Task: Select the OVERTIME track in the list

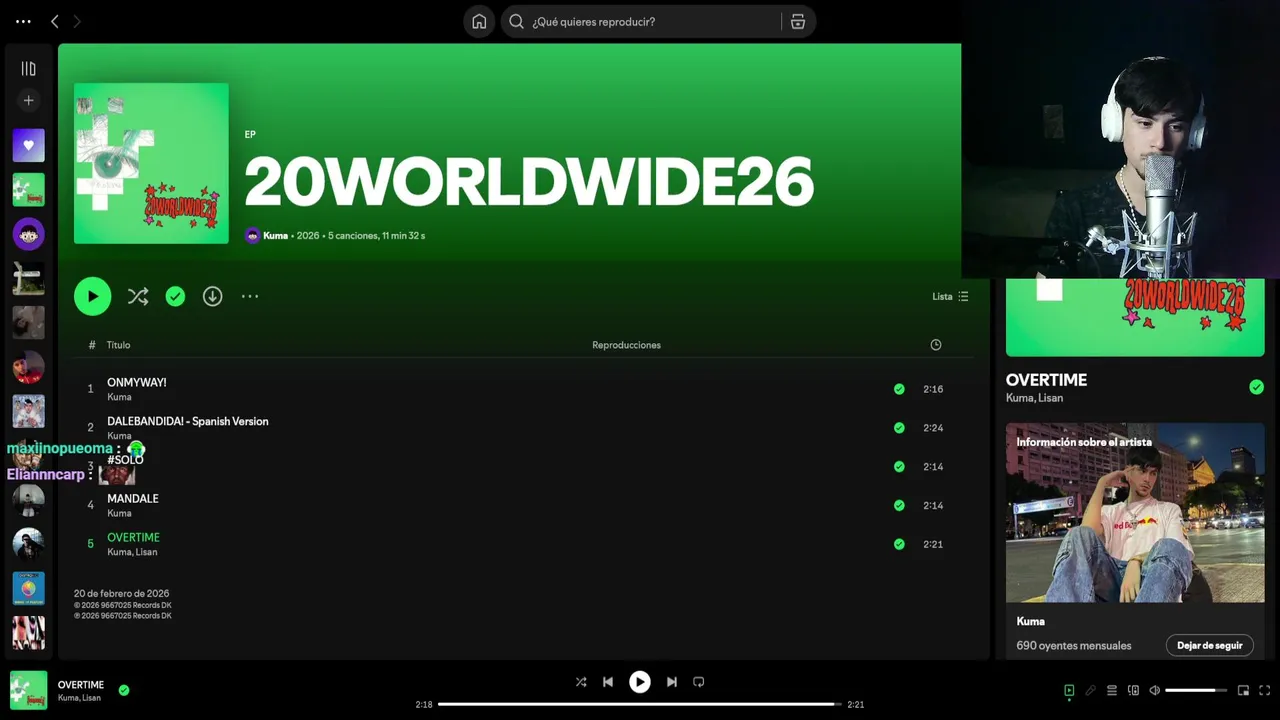Action: click(x=133, y=537)
